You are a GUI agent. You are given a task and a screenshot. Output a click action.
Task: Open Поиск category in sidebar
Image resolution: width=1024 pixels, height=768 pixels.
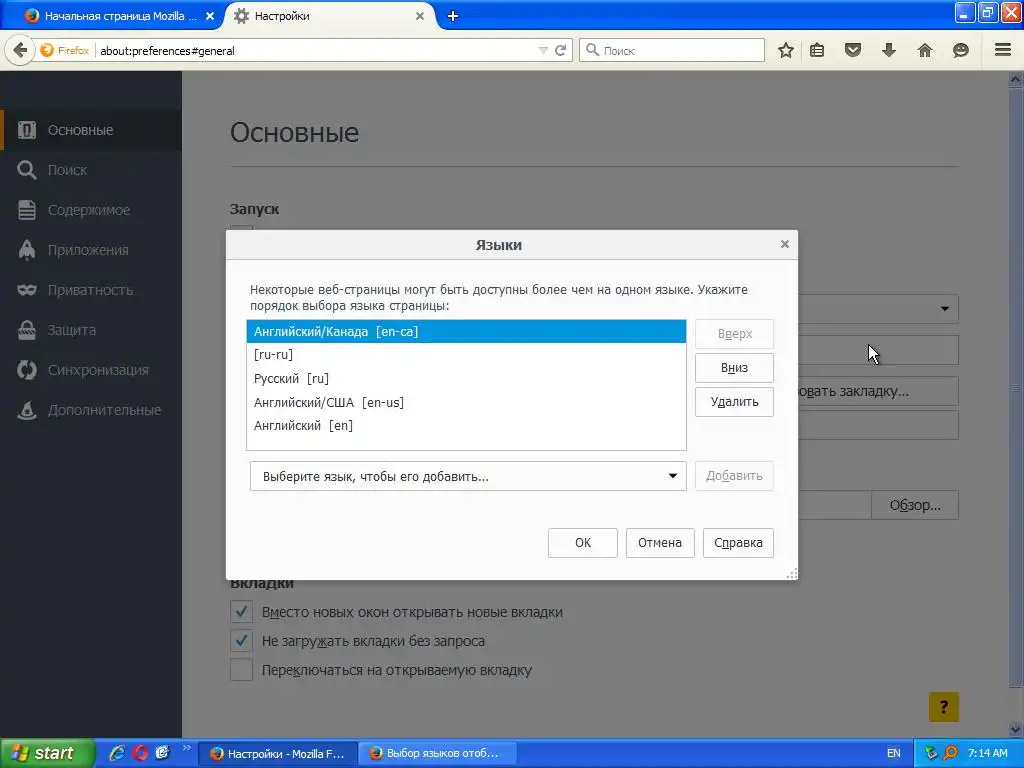tap(91, 170)
